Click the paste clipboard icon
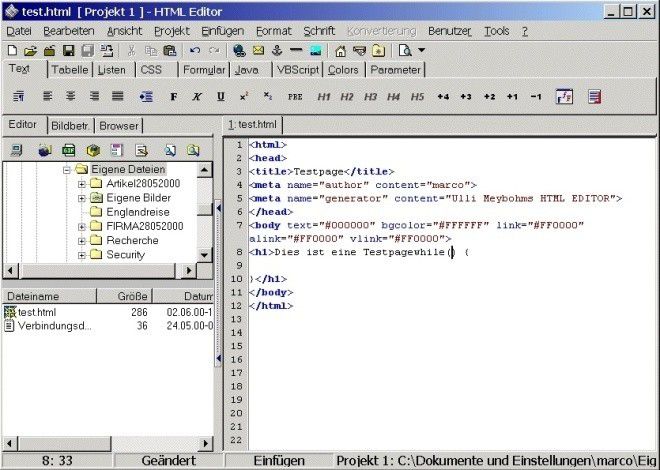The image size is (660, 470). tap(170, 51)
